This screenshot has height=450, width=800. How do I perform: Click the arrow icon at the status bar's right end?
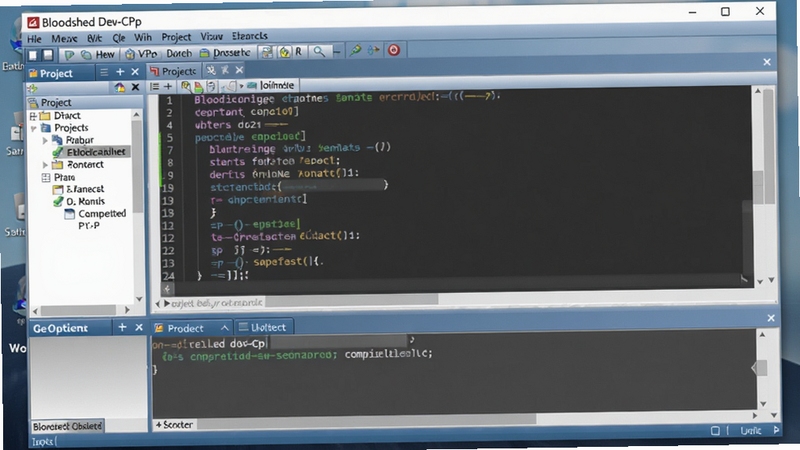776,430
